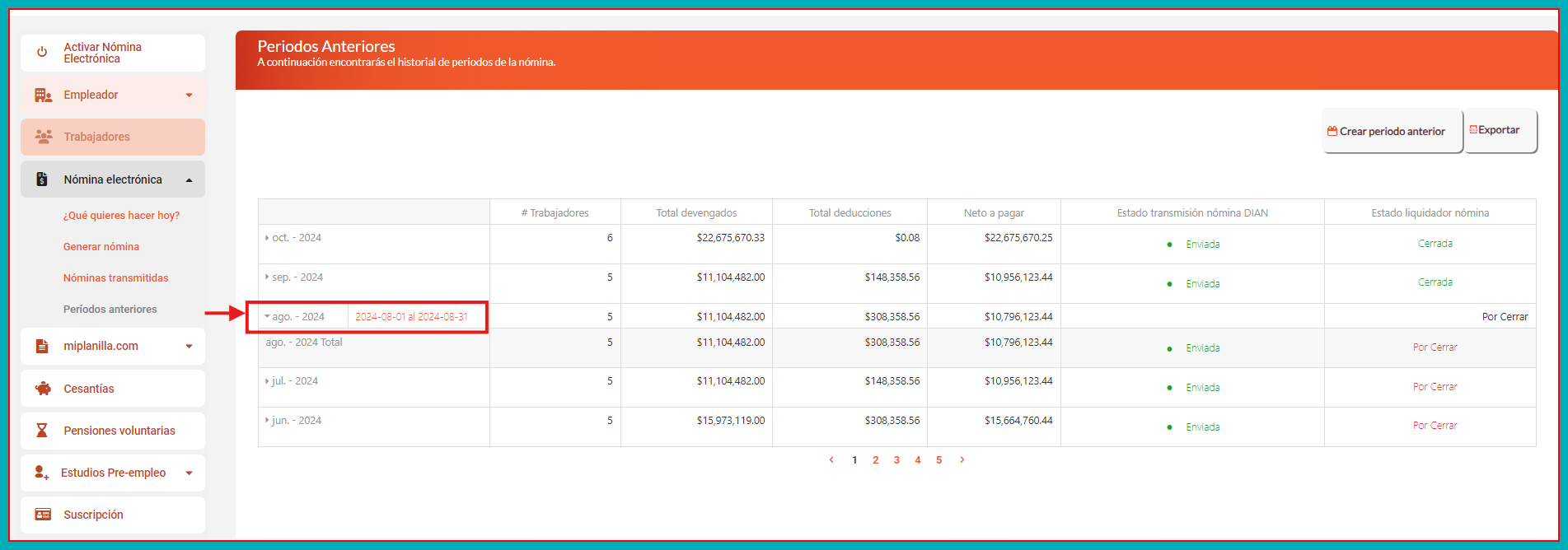Click the miplanilla.com file icon
1568x550 pixels.
pyautogui.click(x=42, y=347)
